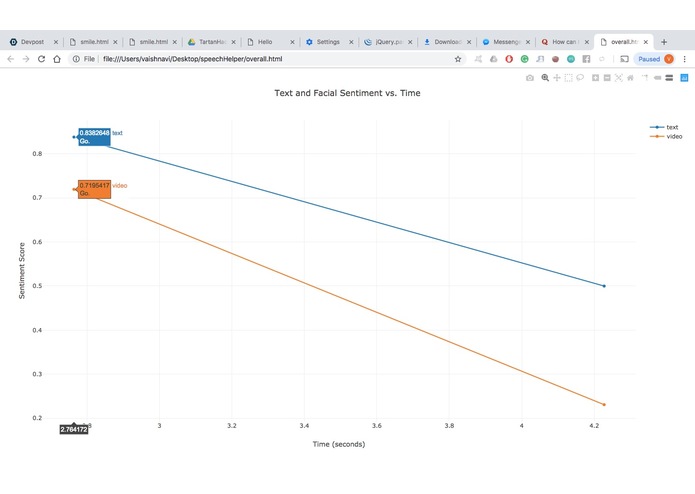Autoscale the plot axes
This screenshot has height=494, width=695.
pyautogui.click(x=619, y=78)
